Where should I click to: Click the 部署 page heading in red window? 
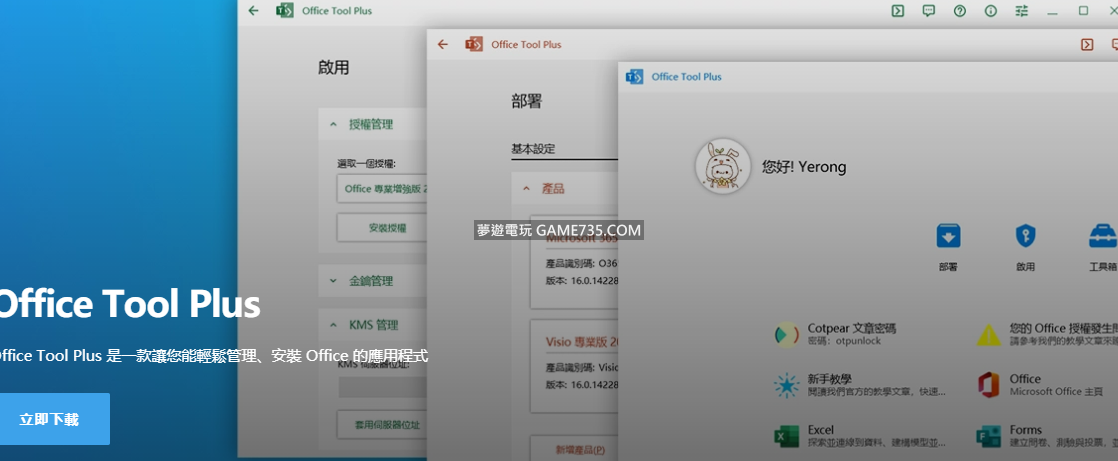coord(527,102)
